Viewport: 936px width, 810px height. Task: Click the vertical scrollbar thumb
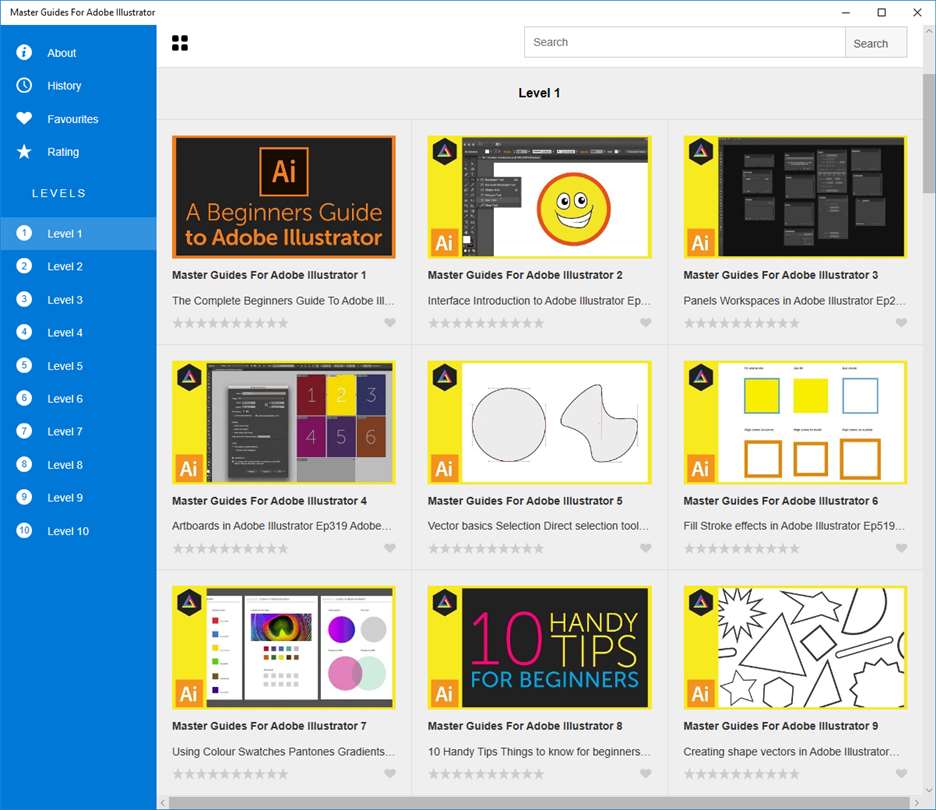coord(929,133)
